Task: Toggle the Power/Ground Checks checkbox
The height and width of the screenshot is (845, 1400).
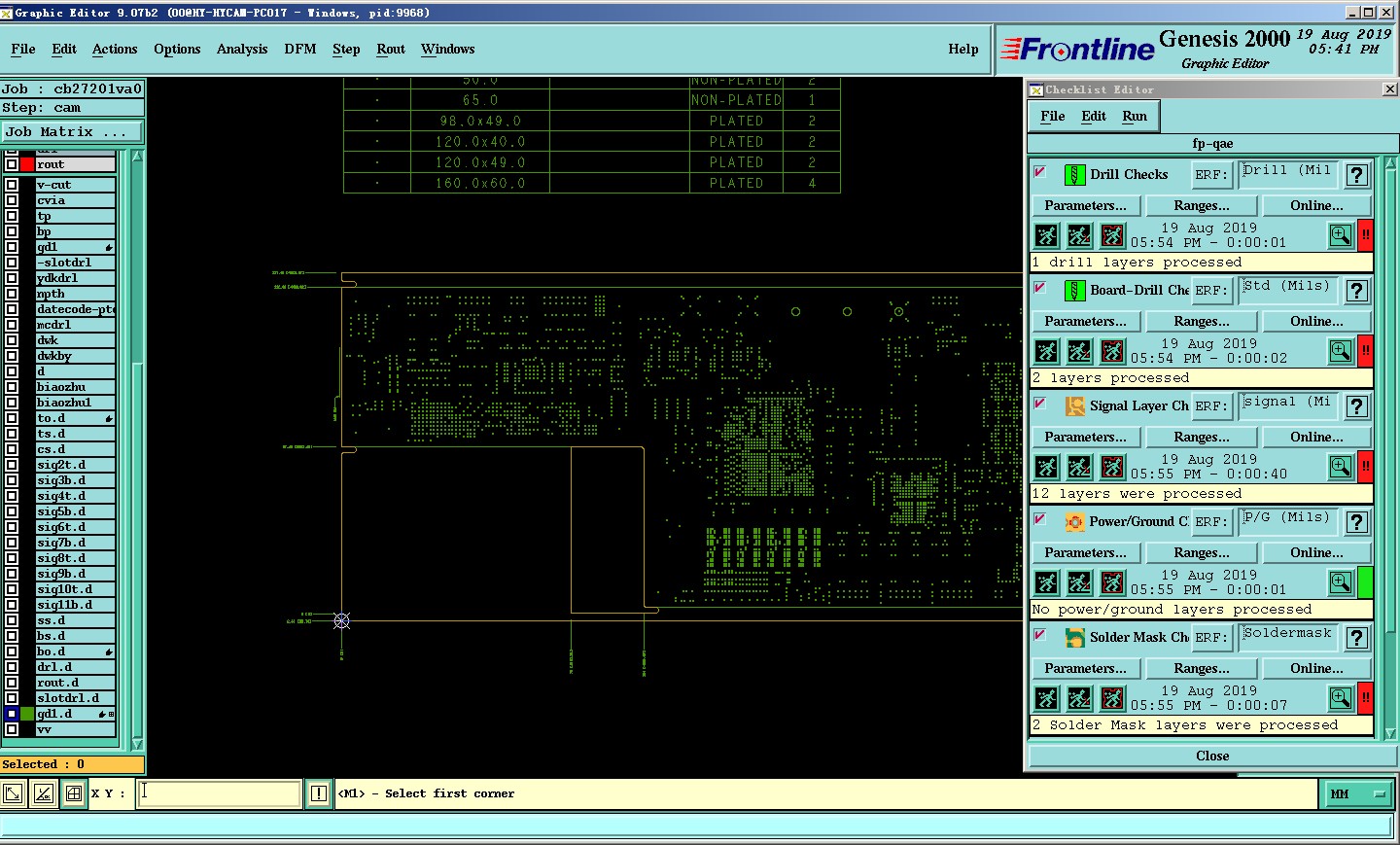Action: [x=1040, y=519]
